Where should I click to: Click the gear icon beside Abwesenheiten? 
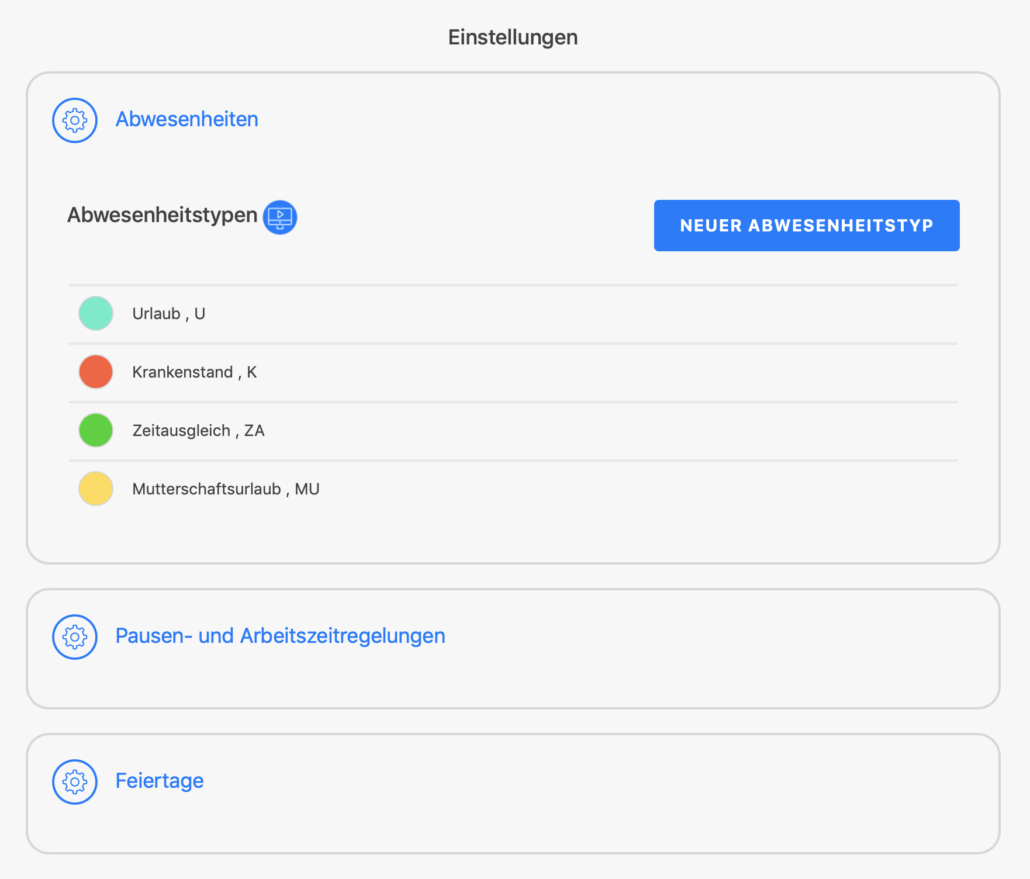pos(75,120)
